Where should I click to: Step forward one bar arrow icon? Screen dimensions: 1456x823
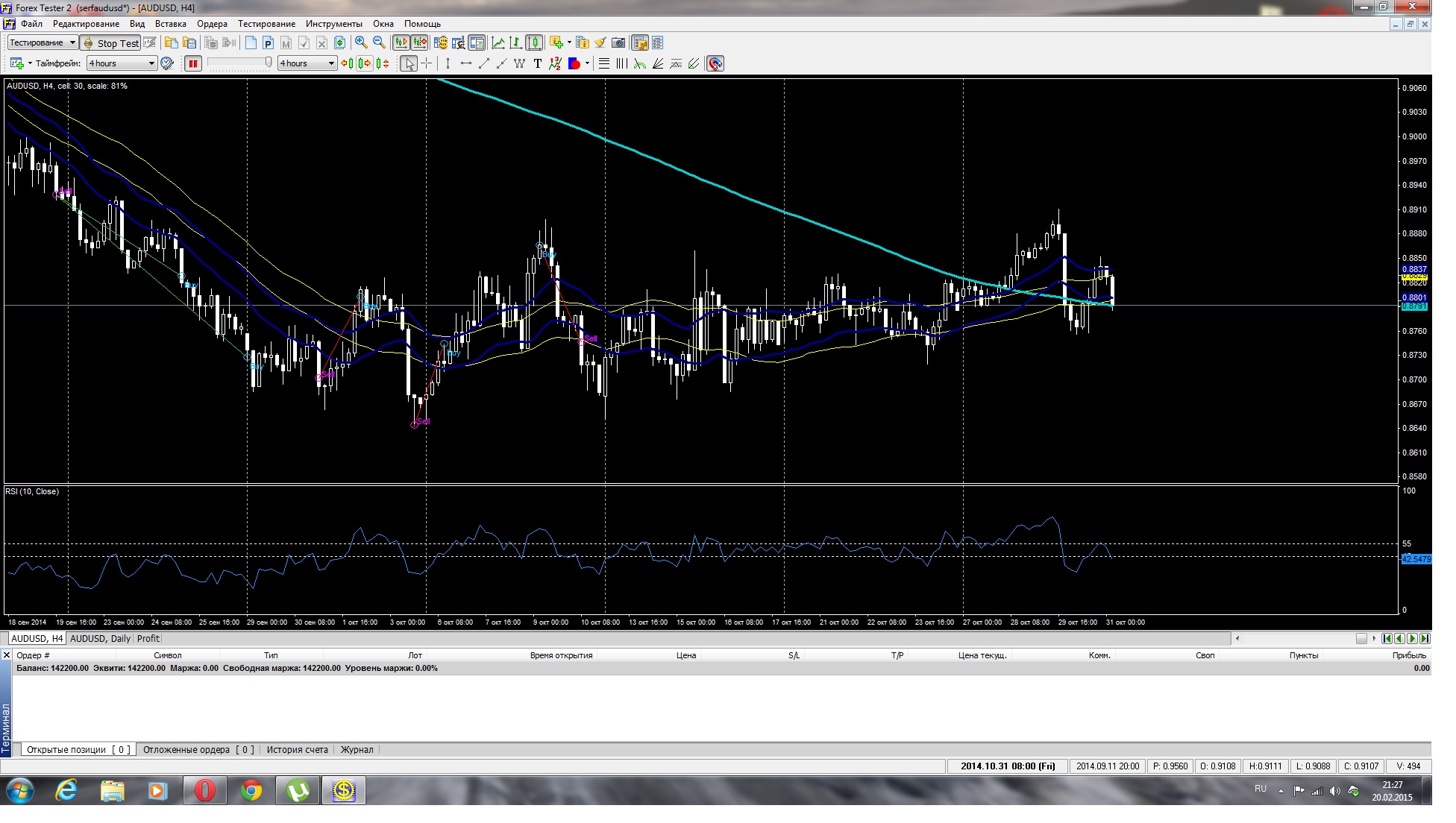[365, 63]
